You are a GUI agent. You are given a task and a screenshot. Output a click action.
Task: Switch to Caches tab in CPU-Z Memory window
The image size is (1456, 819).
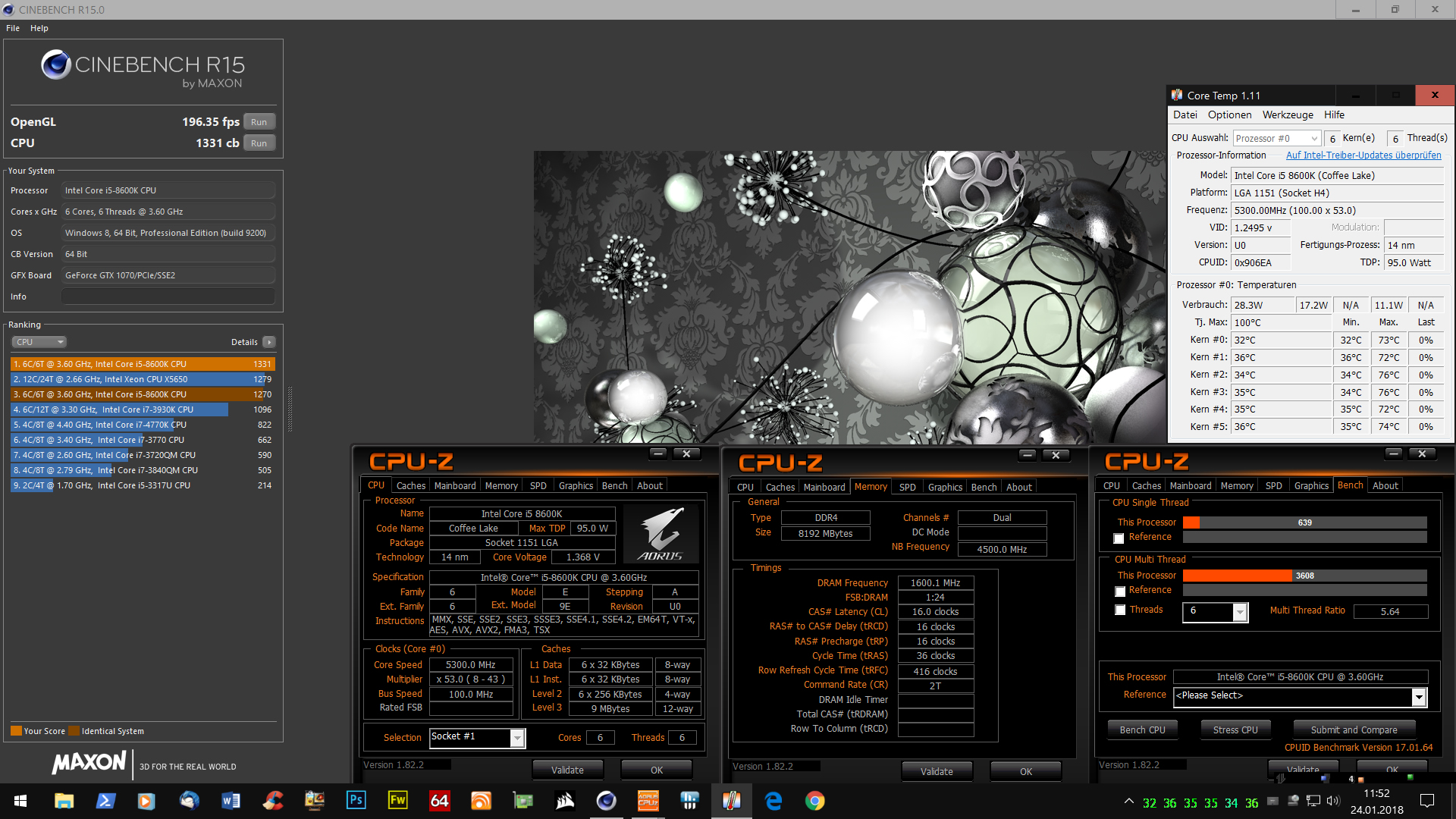click(780, 487)
